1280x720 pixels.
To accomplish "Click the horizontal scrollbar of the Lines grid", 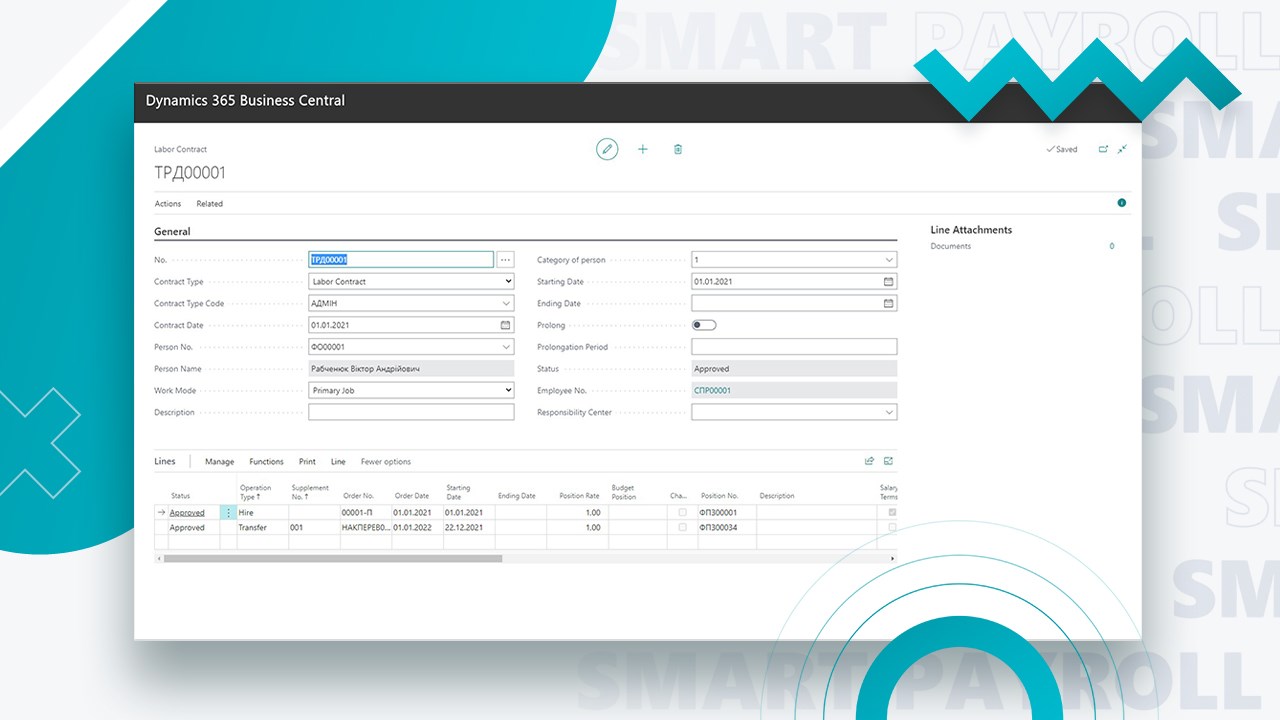I will (x=333, y=558).
